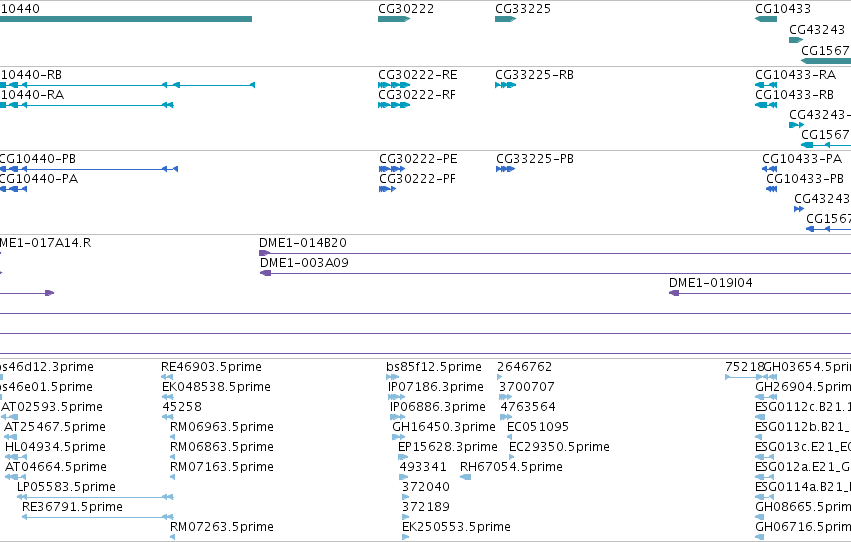Click EST RE46903.5prime label
851x542 pixels.
pos(211,367)
